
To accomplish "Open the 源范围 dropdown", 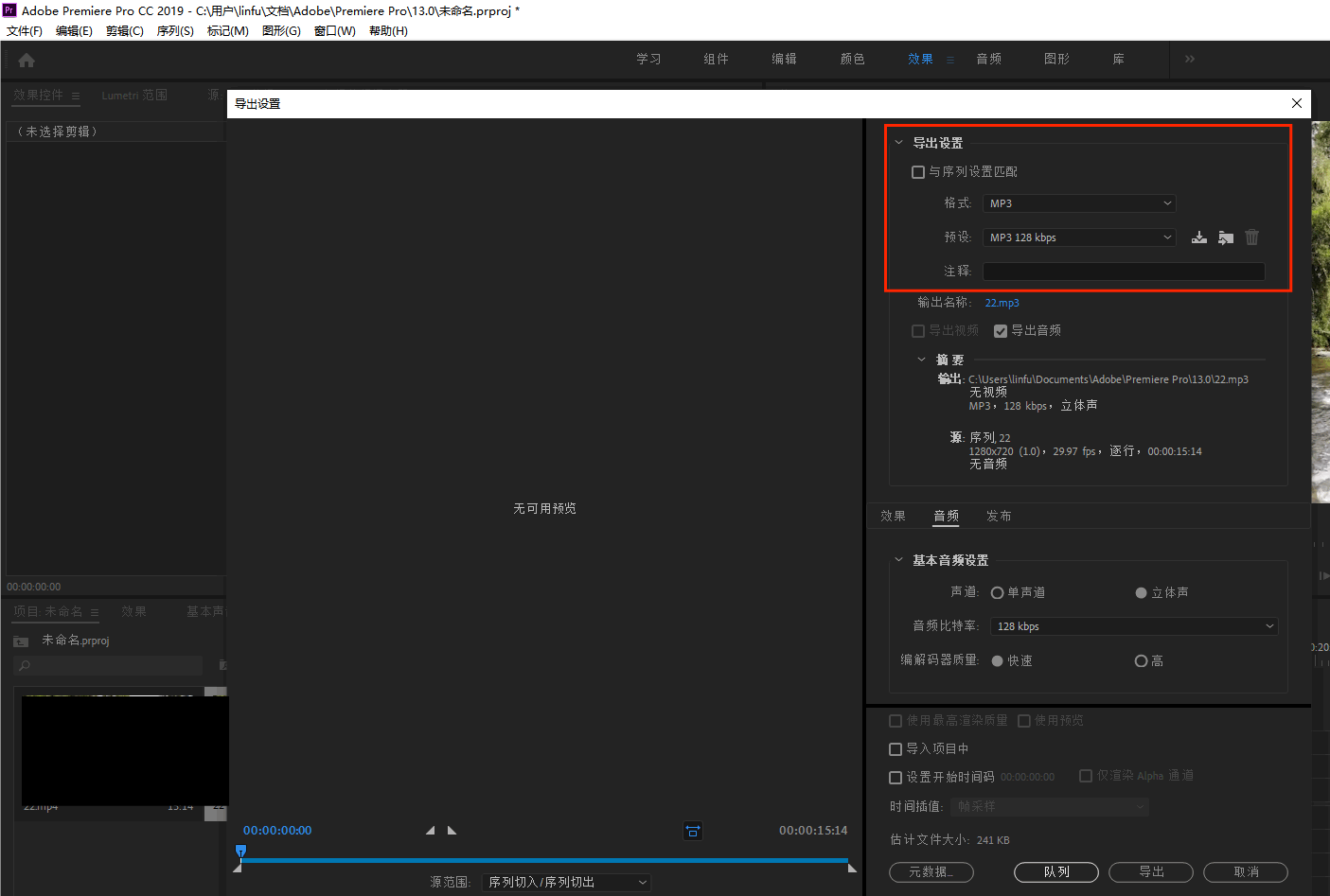I will pyautogui.click(x=566, y=883).
